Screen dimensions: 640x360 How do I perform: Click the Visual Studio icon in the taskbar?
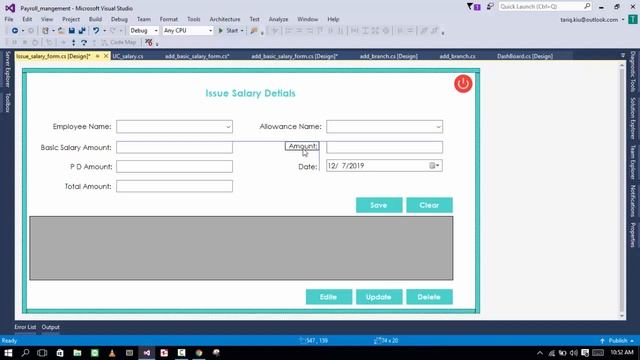pyautogui.click(x=147, y=353)
